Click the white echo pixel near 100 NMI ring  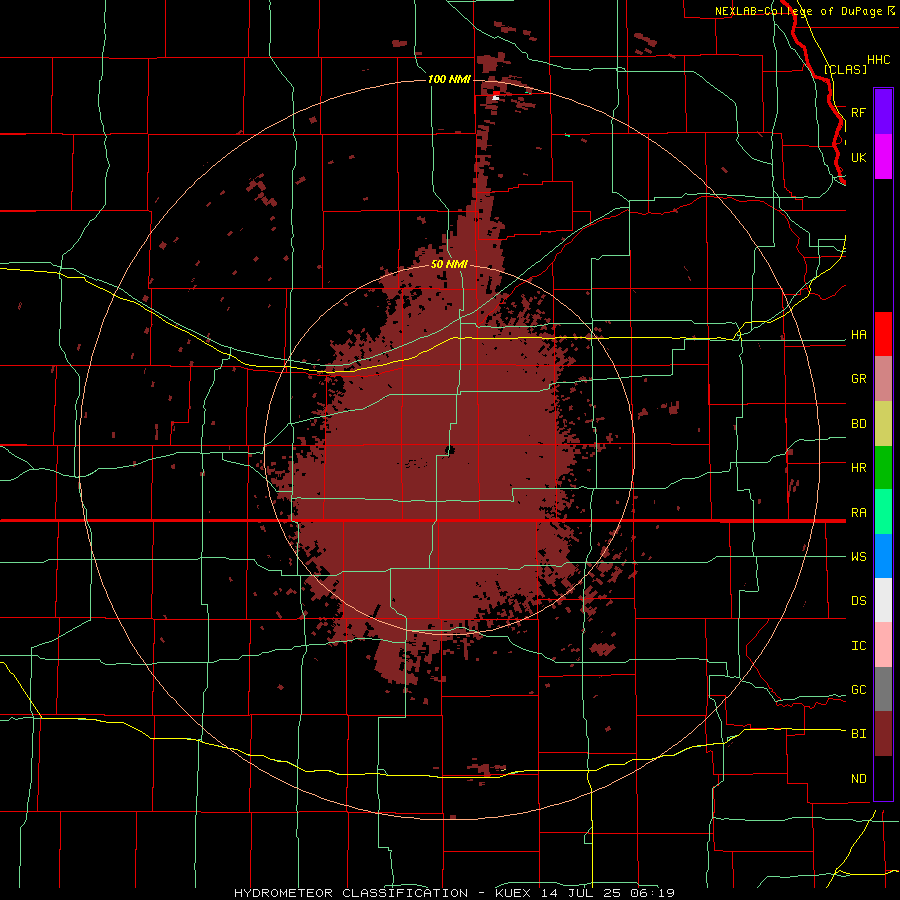pyautogui.click(x=496, y=97)
